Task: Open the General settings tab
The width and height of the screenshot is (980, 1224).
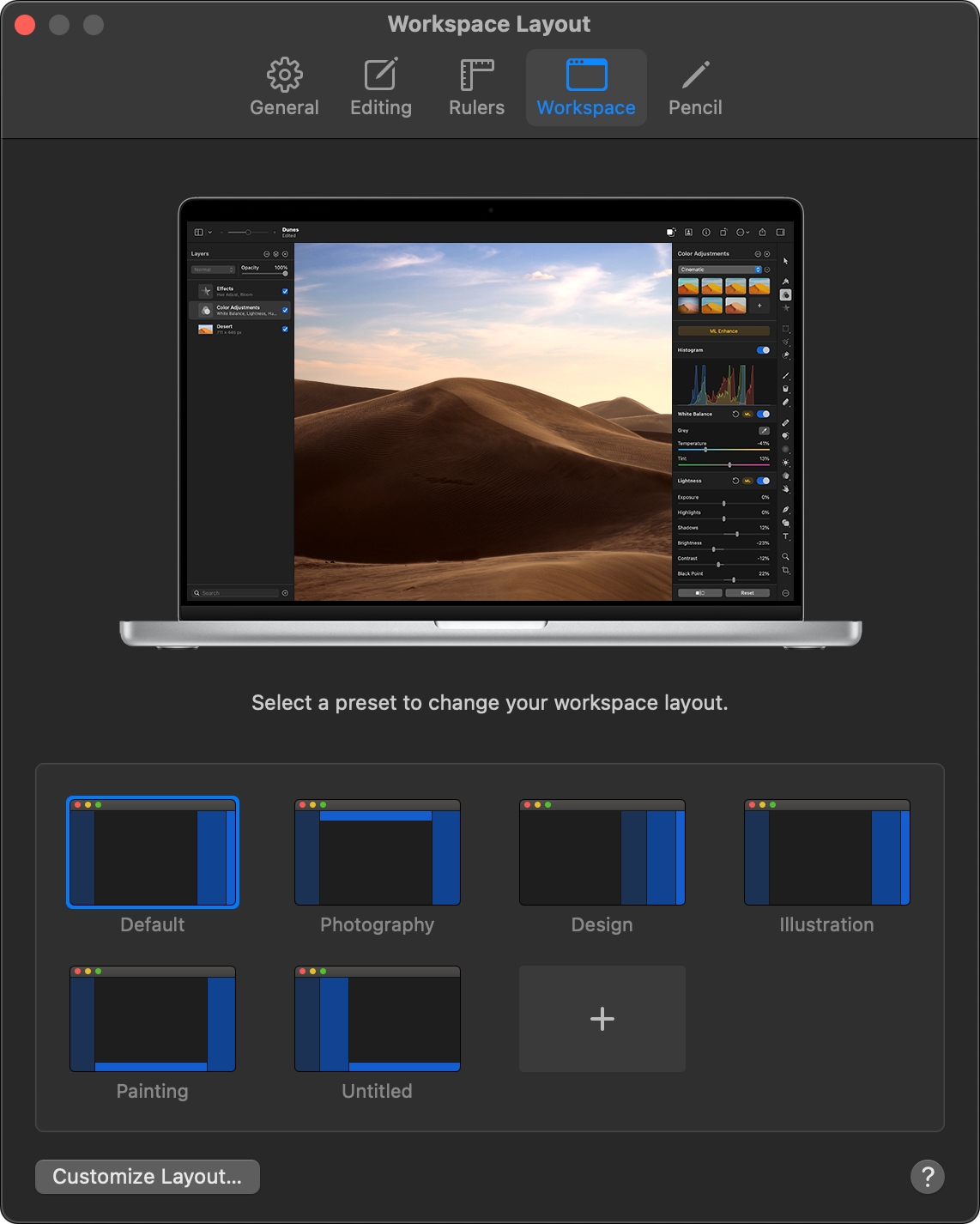Action: pos(284,88)
